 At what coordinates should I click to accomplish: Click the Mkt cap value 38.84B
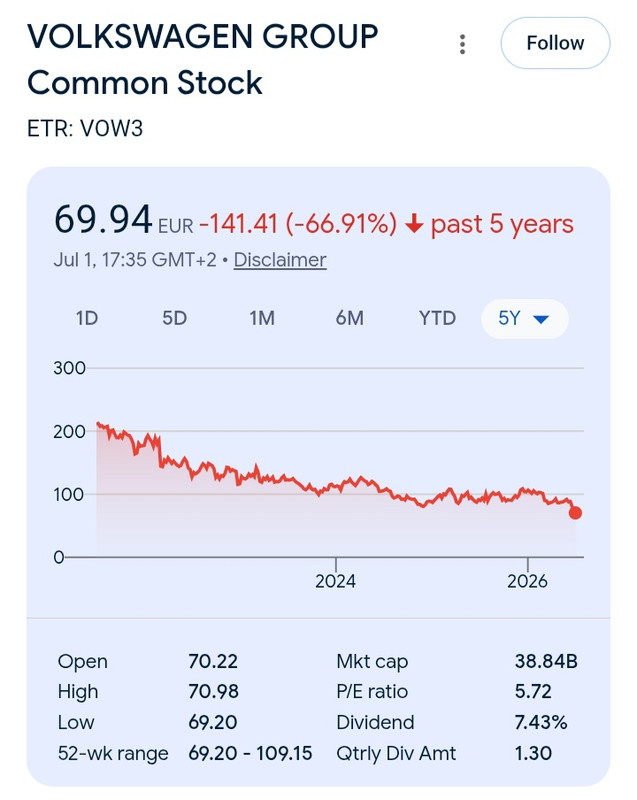tap(546, 661)
